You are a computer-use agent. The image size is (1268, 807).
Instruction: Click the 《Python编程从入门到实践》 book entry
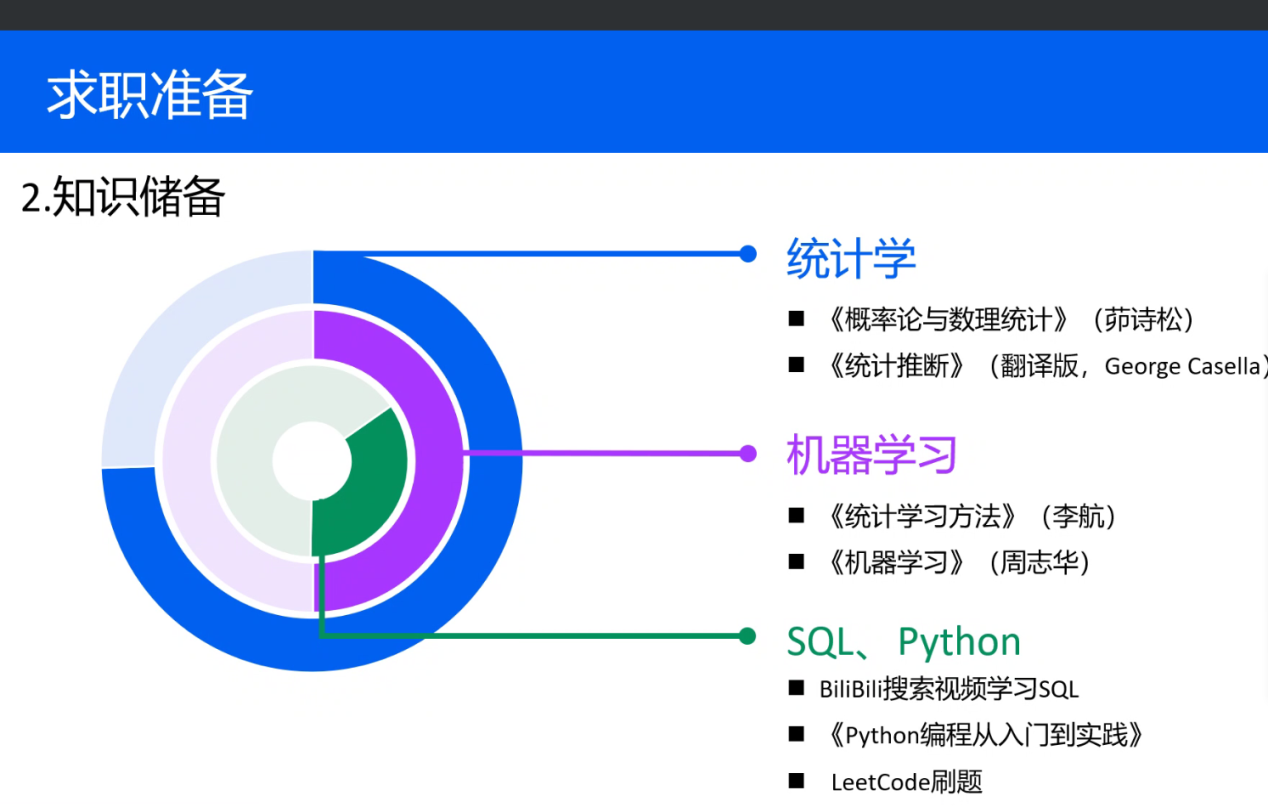pos(986,736)
